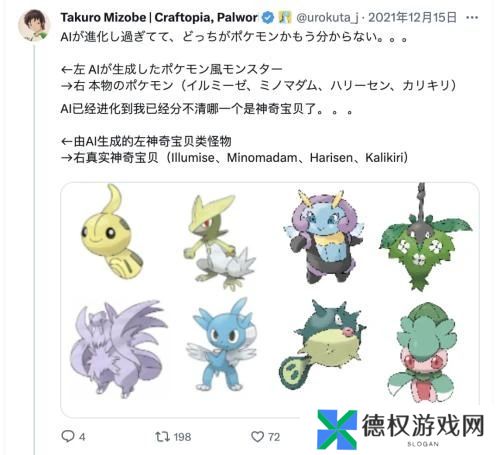Viewport: 500px width, 455px height.
Task: Open the green flower-headed Pokémon image
Action: pos(422,352)
